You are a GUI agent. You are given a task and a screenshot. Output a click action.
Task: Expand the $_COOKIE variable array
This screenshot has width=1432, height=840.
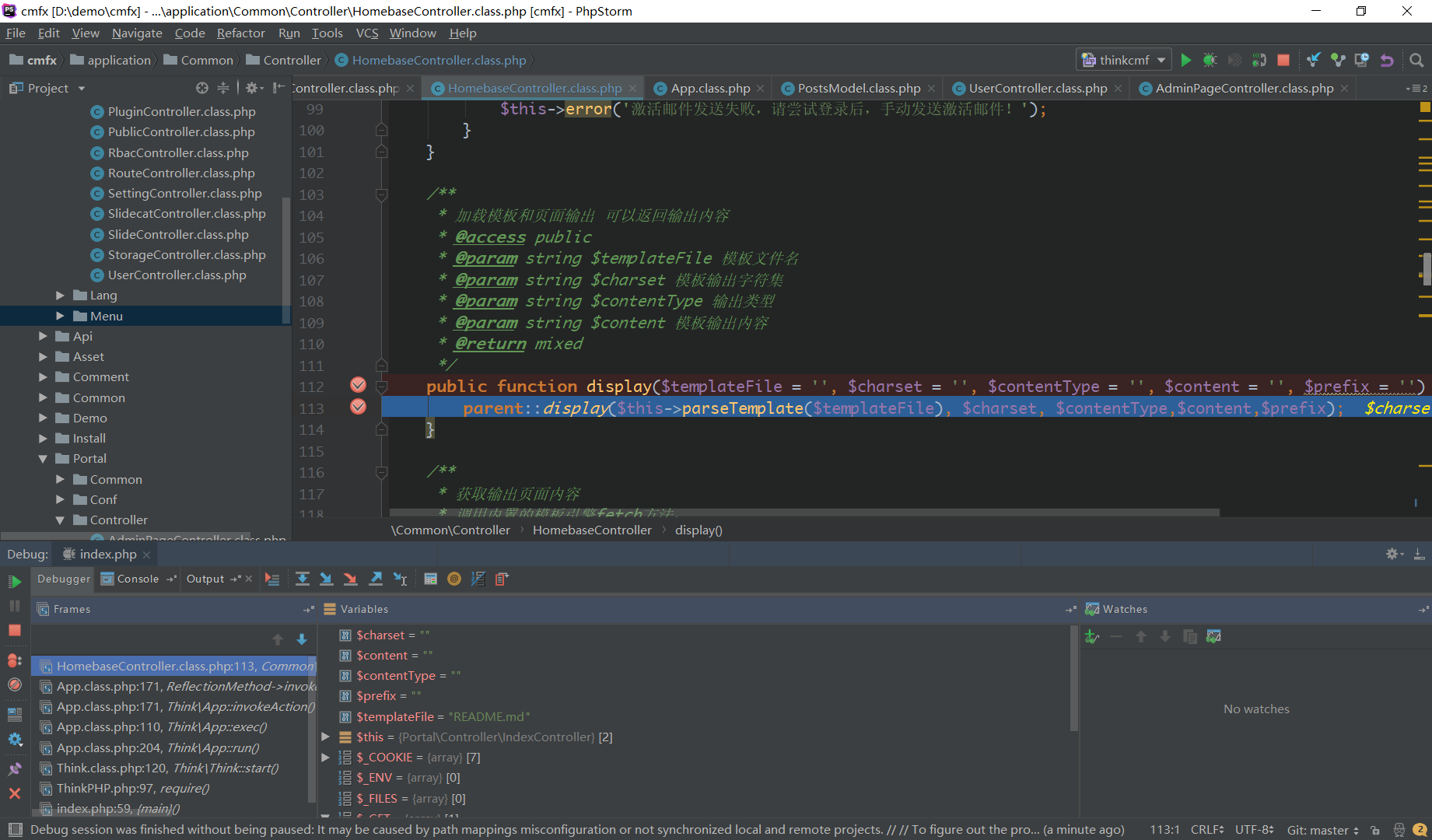(x=326, y=757)
